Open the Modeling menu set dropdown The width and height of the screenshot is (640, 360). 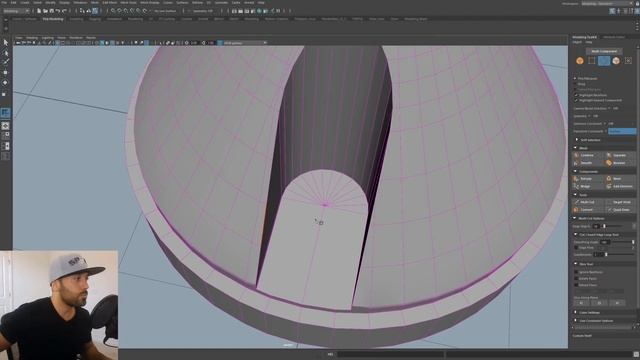pyautogui.click(x=16, y=11)
